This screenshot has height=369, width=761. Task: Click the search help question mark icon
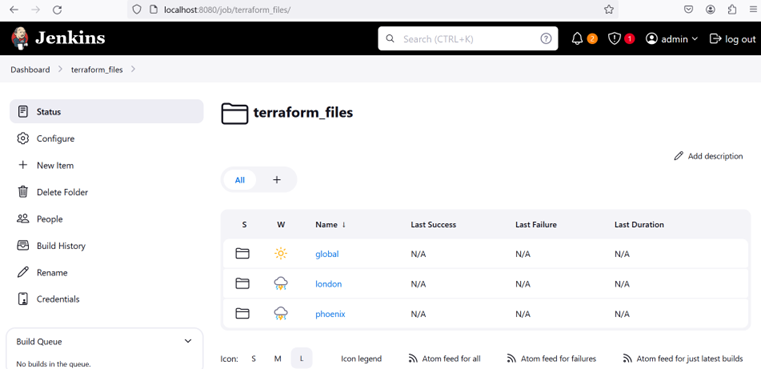(x=546, y=39)
